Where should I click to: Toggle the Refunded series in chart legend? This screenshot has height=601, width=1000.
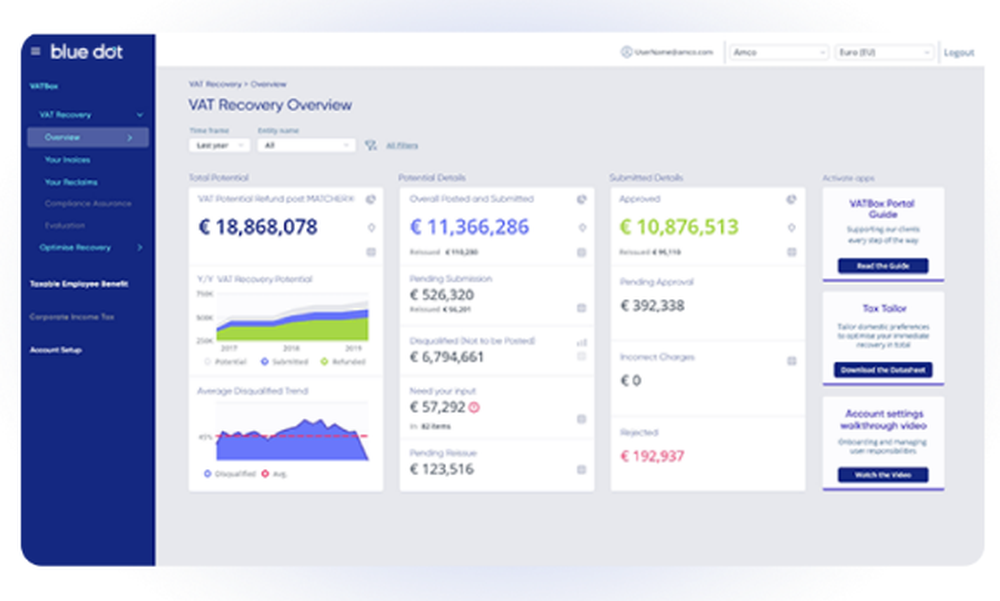pyautogui.click(x=343, y=362)
